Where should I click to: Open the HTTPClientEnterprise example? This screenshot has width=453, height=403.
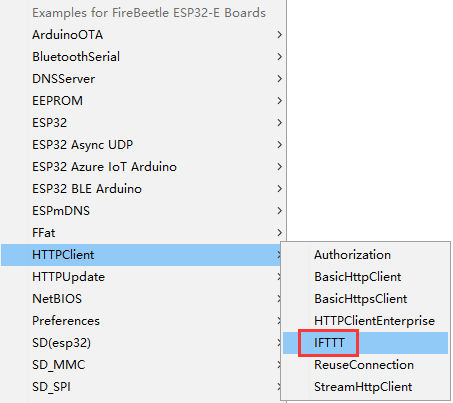tap(365, 321)
